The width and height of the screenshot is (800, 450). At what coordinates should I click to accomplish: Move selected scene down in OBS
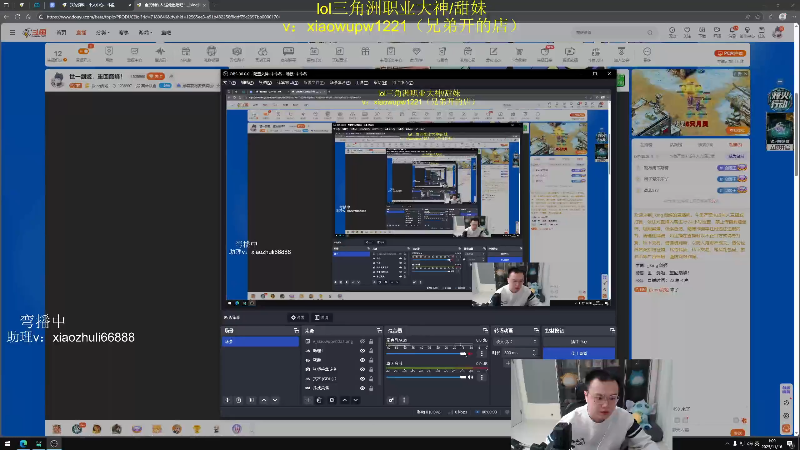(x=275, y=400)
